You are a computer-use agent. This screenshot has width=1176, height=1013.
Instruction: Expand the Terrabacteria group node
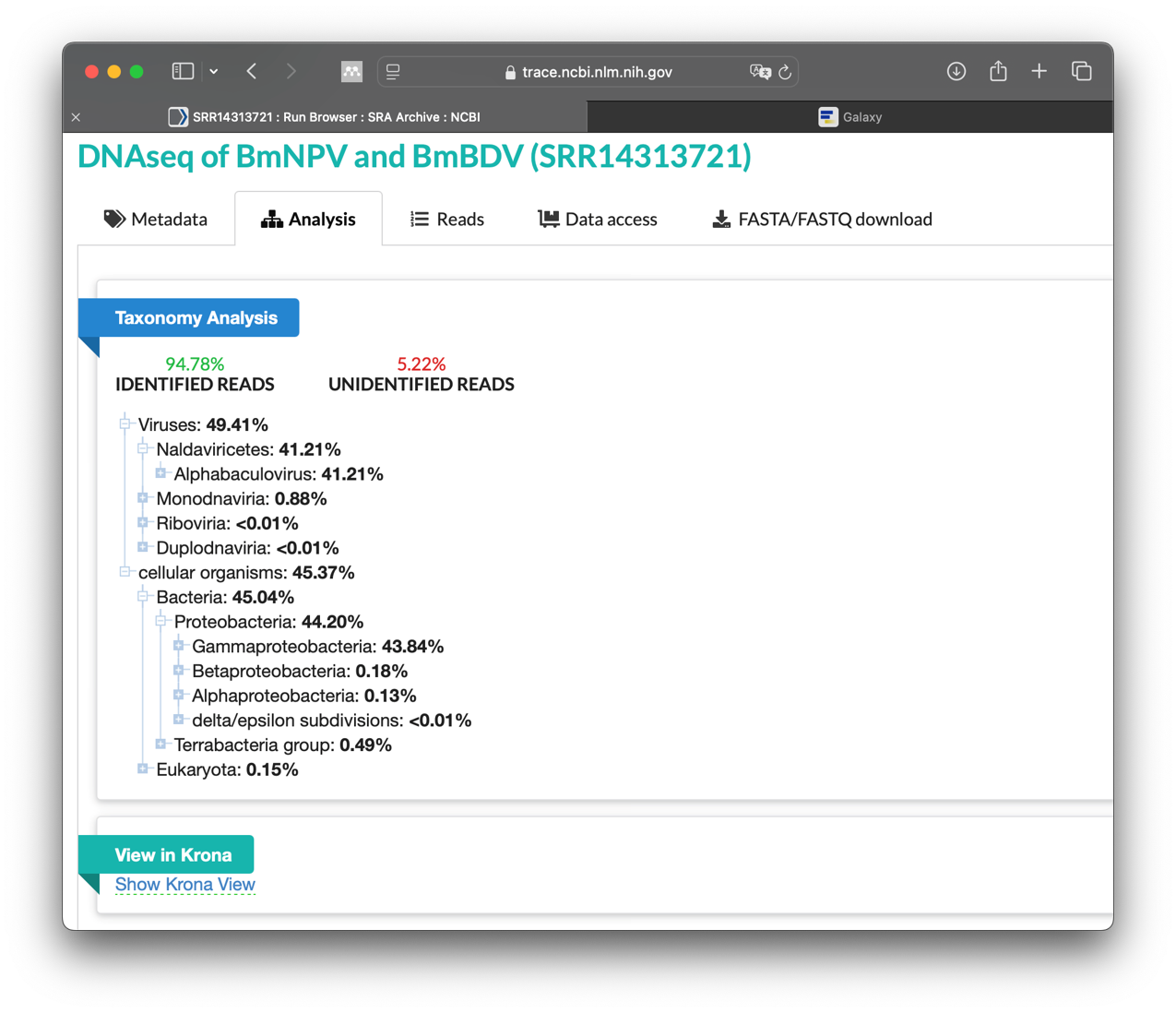pyautogui.click(x=160, y=743)
